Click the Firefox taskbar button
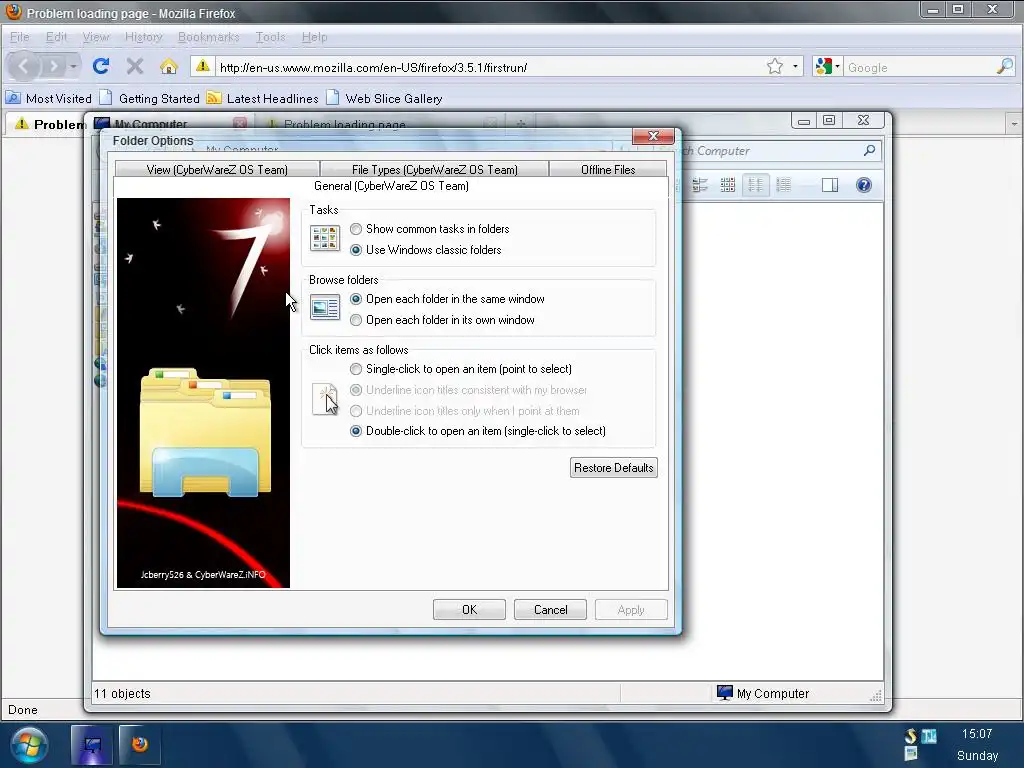1024x768 pixels. (140, 745)
